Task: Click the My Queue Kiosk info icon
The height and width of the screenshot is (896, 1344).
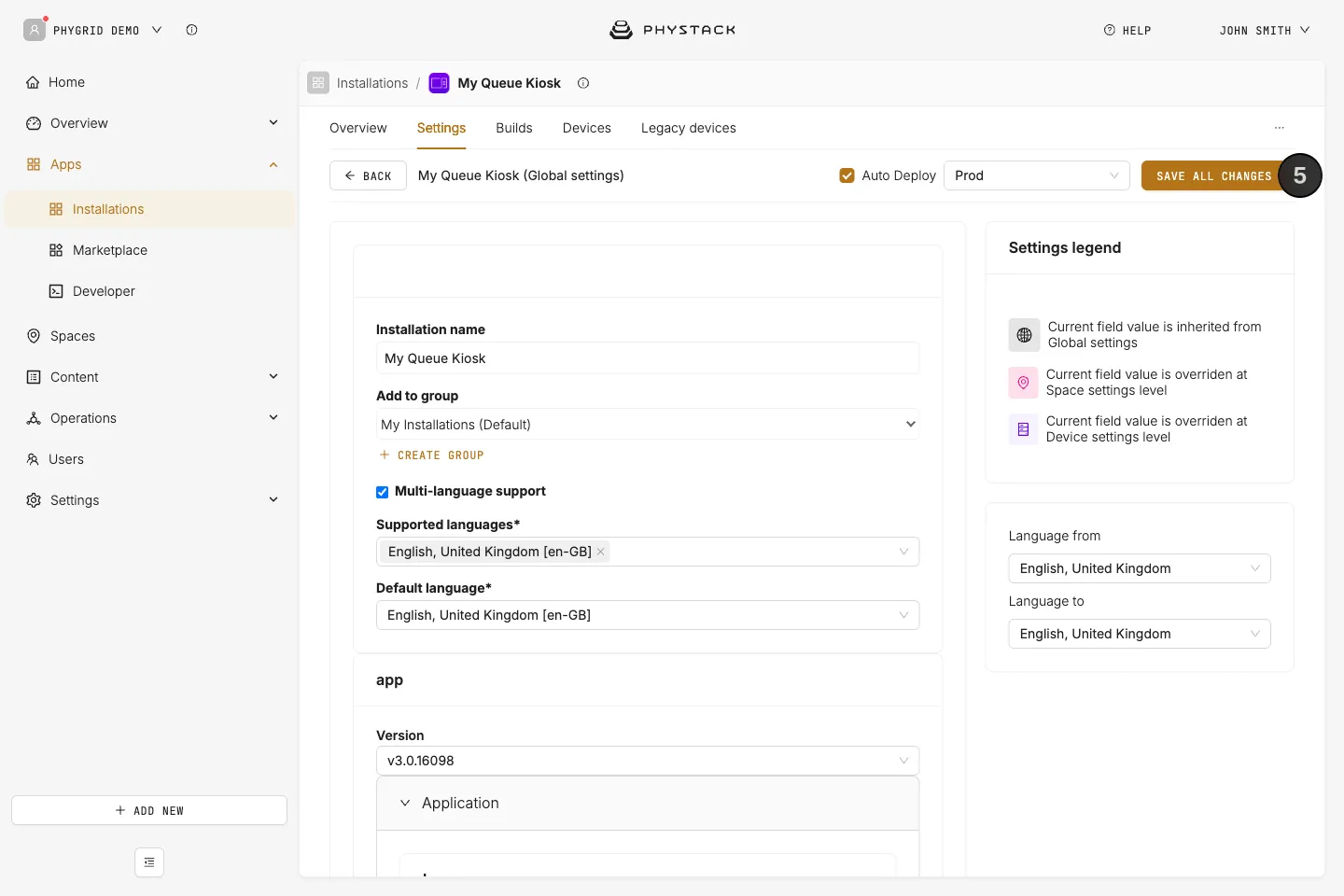Action: tap(583, 83)
